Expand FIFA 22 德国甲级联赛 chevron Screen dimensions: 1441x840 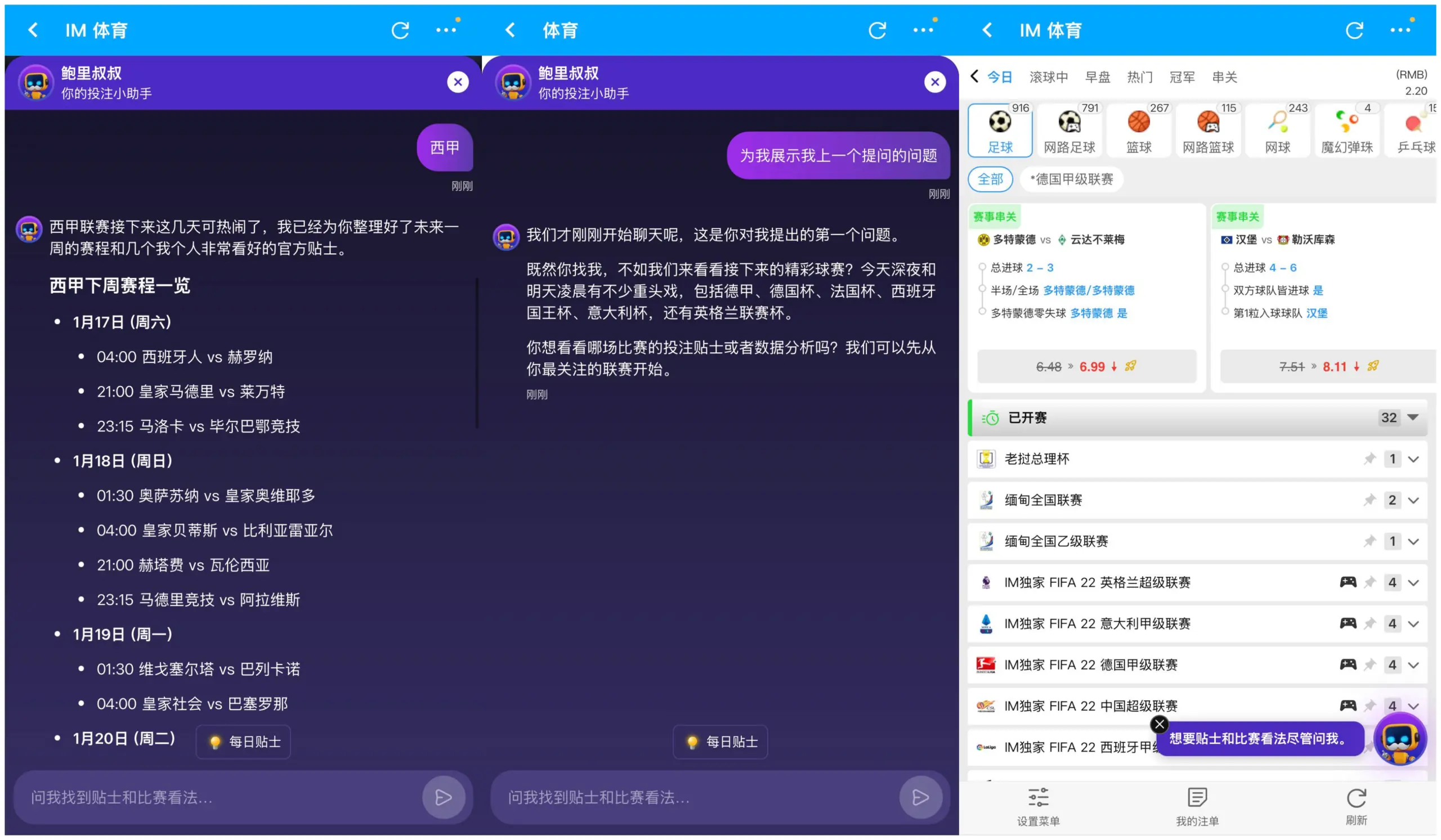1413,665
